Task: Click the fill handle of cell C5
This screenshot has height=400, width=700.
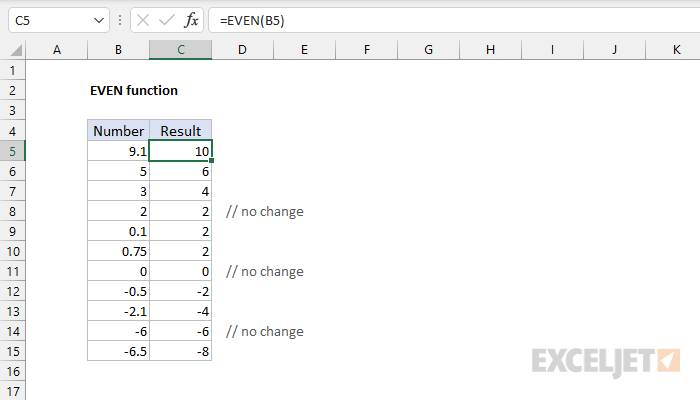Action: pos(212,161)
